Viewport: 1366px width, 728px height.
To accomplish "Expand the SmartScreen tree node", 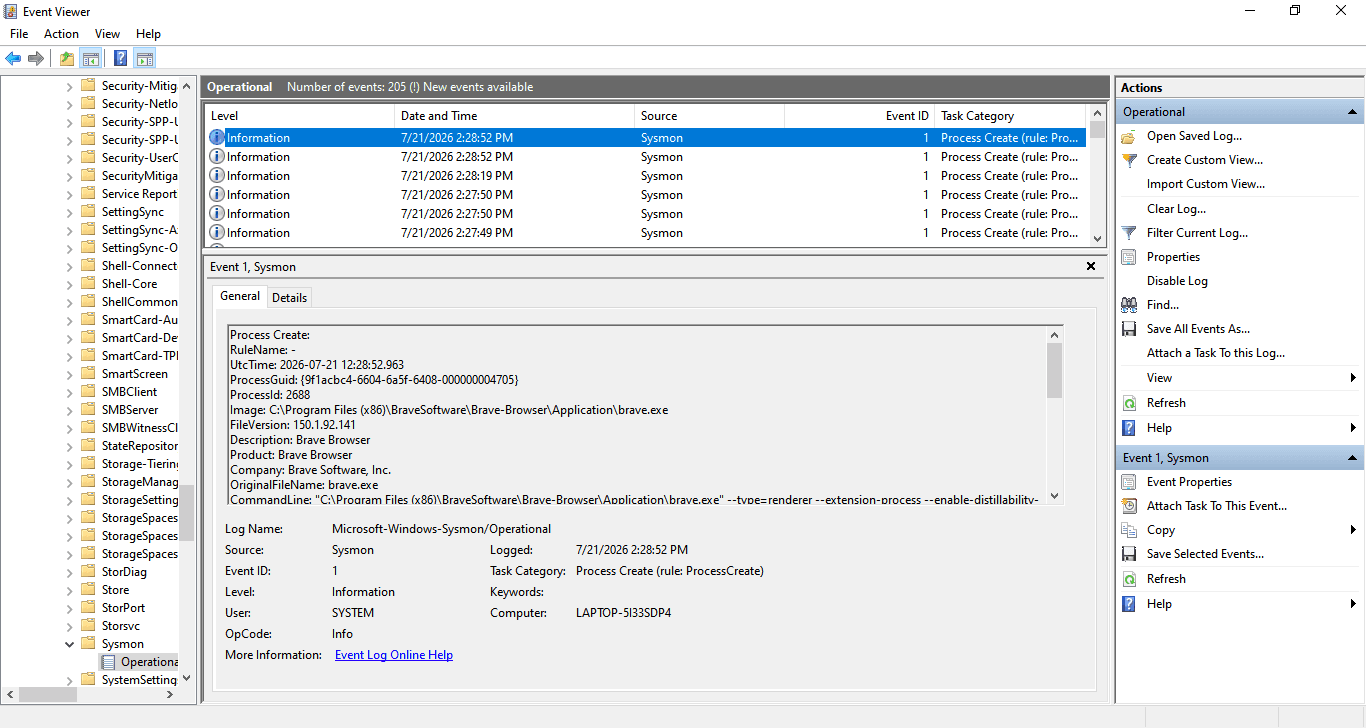I will [70, 374].
